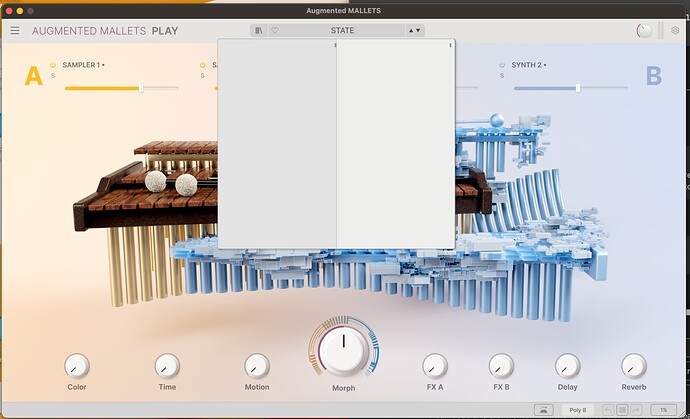Image resolution: width=690 pixels, height=419 pixels.
Task: Open the SAMPLER 1 layer menu
Action: (x=83, y=65)
